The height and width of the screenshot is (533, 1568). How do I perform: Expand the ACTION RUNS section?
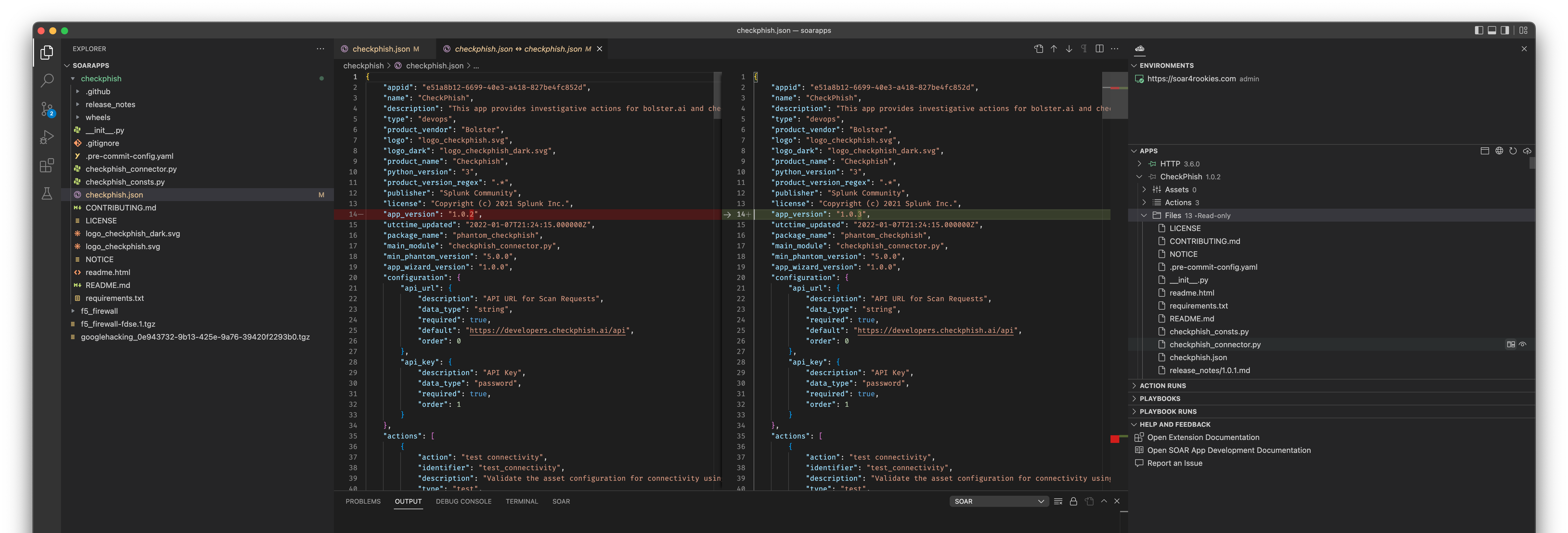click(x=1134, y=386)
